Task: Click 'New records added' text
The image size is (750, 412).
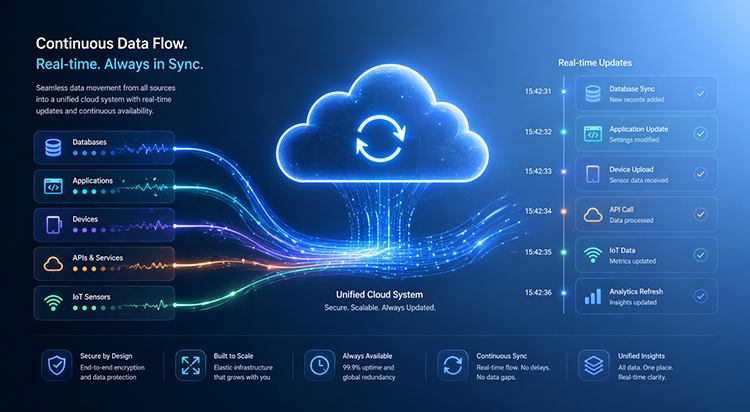Action: coord(637,100)
